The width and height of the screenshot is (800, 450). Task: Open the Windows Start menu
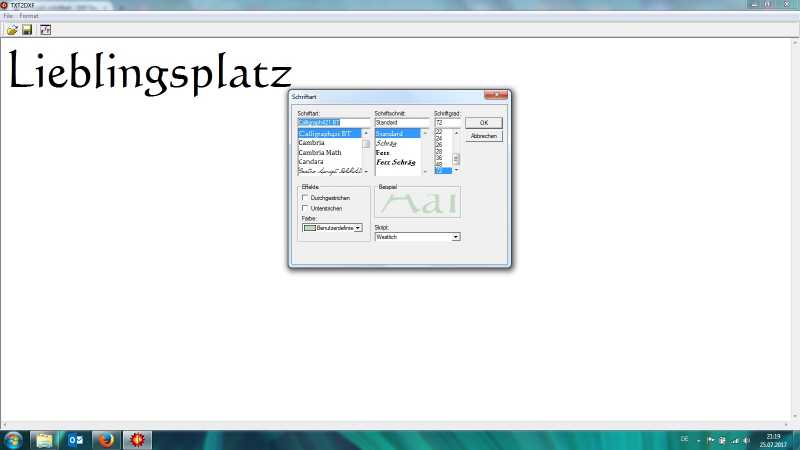coord(14,439)
